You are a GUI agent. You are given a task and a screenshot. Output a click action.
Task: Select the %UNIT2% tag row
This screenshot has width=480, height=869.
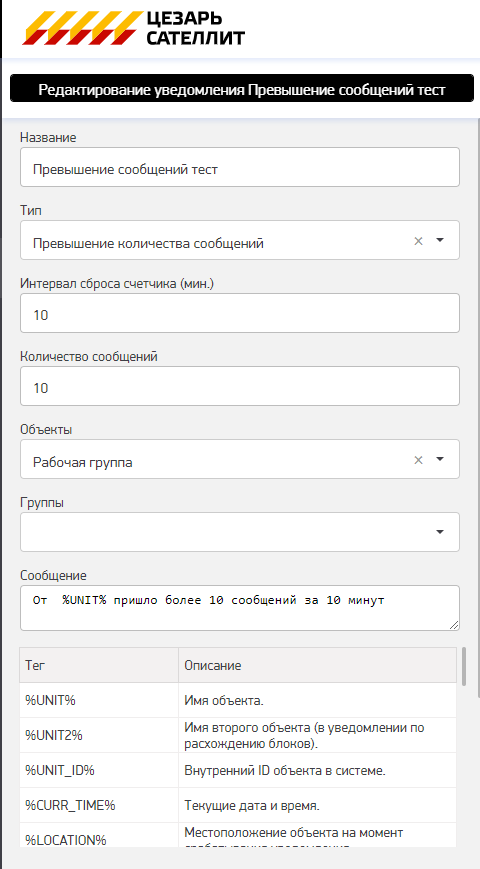pos(238,735)
